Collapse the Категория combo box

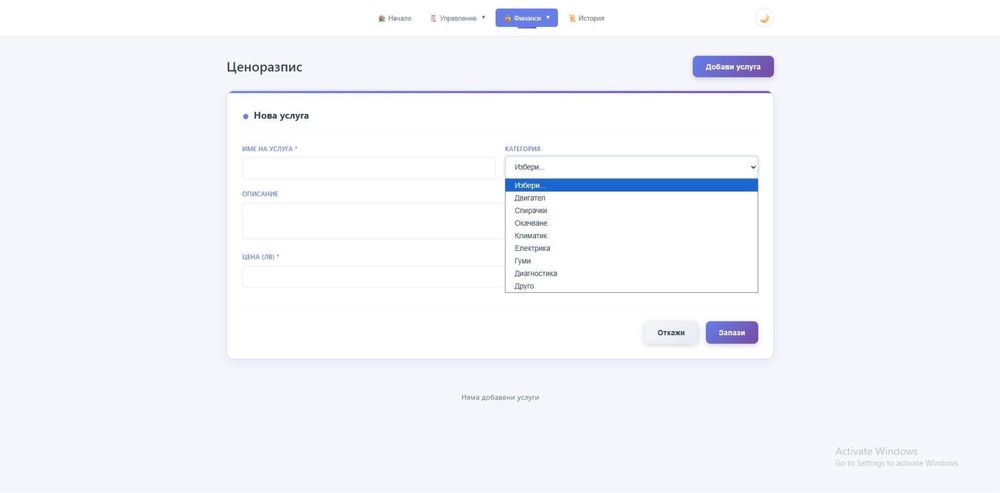[631, 167]
